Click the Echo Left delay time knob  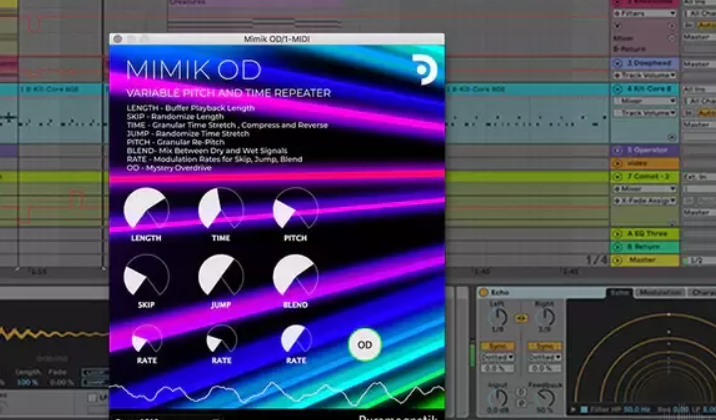click(x=498, y=317)
